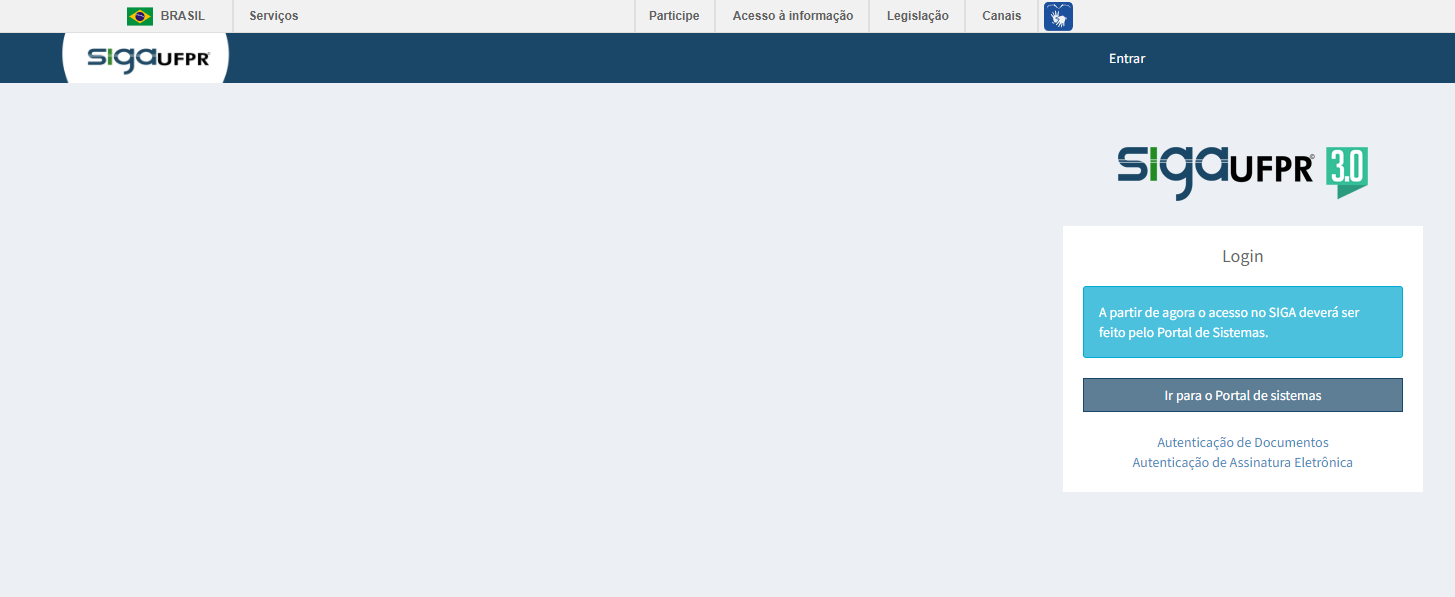This screenshot has width=1455, height=597.
Task: Click Entrar in the blue navigation bar
Action: pos(1126,59)
